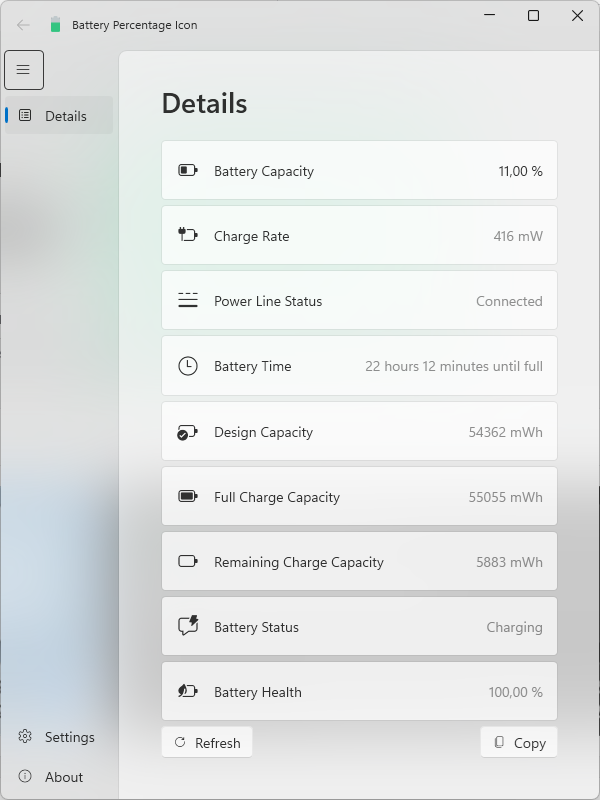600x800 pixels.
Task: Select the 5883 mWh value
Action: [509, 562]
